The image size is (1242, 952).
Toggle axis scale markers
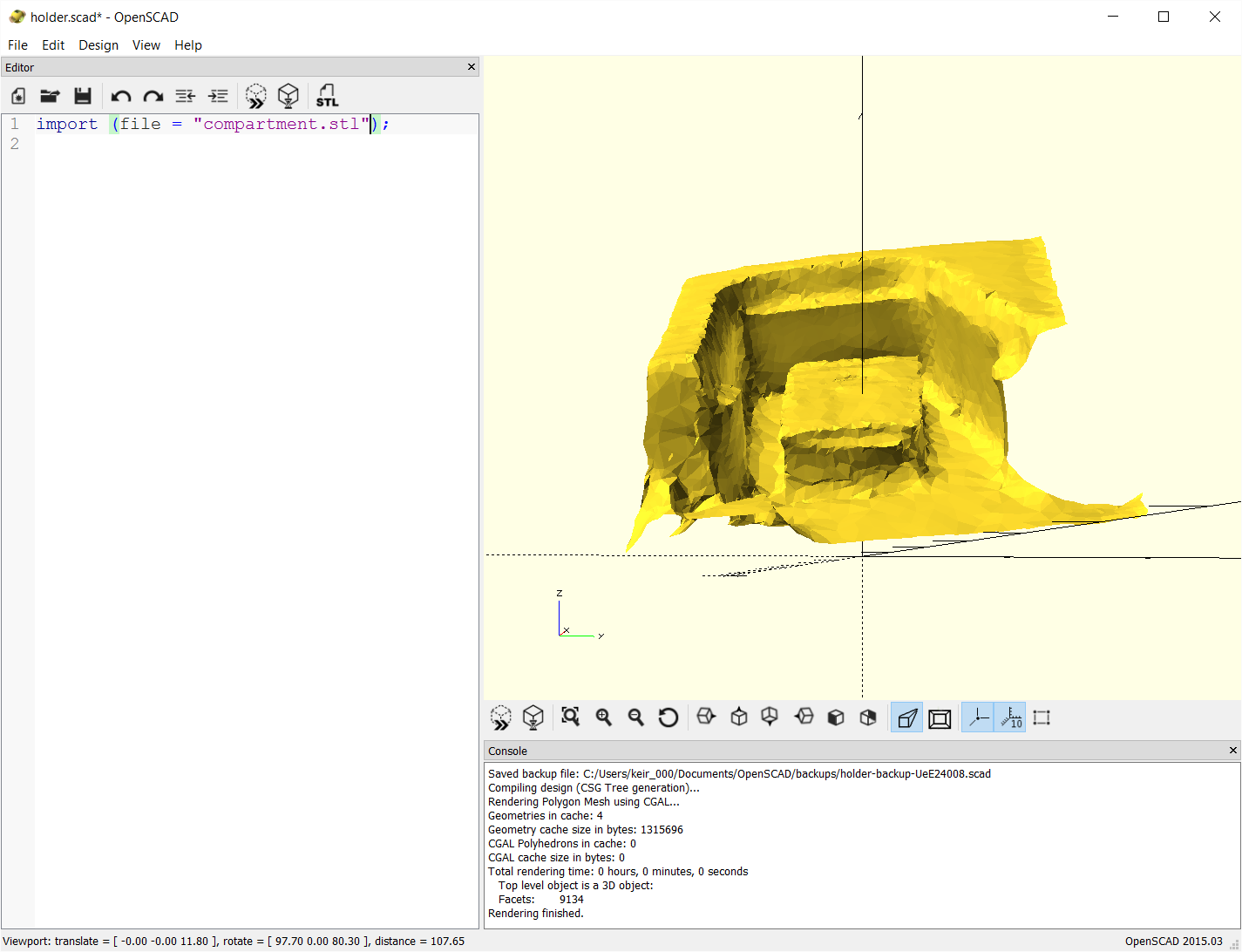(1010, 718)
